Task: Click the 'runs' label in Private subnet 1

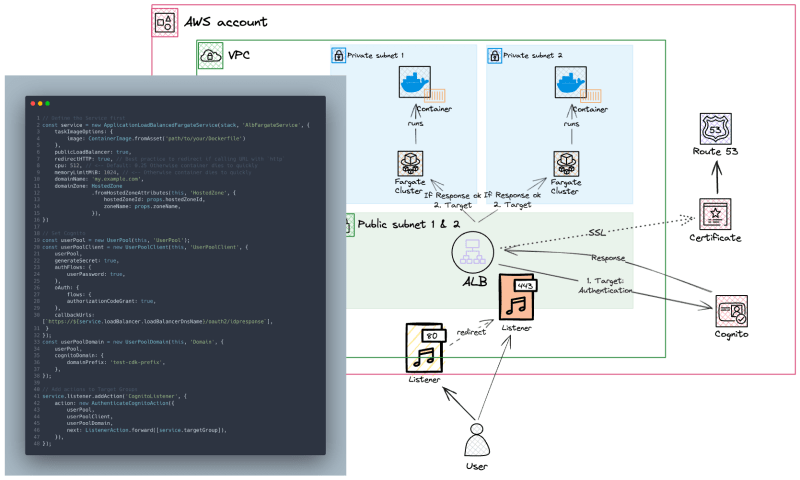Action: point(415,123)
